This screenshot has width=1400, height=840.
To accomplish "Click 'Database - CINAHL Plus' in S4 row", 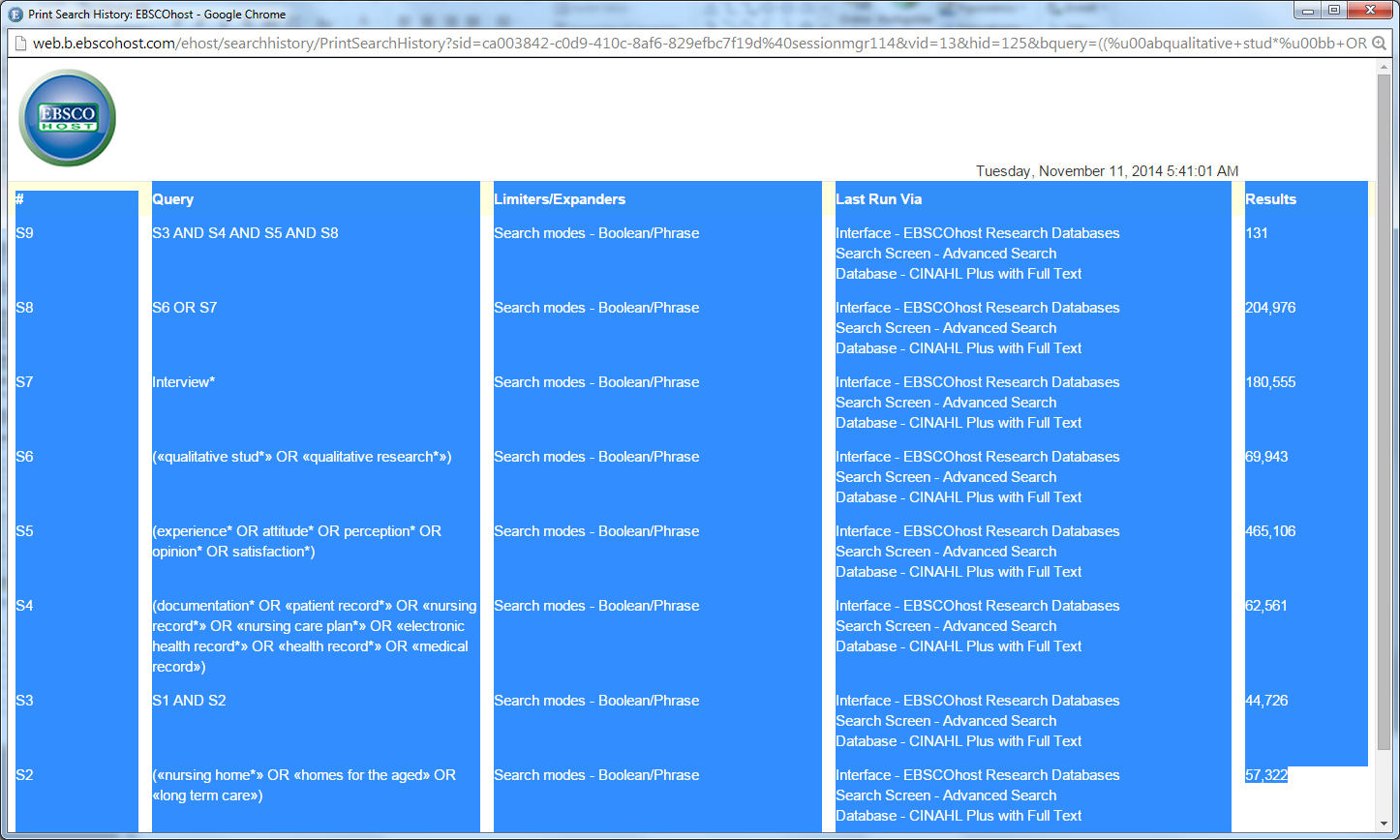I will click(959, 646).
